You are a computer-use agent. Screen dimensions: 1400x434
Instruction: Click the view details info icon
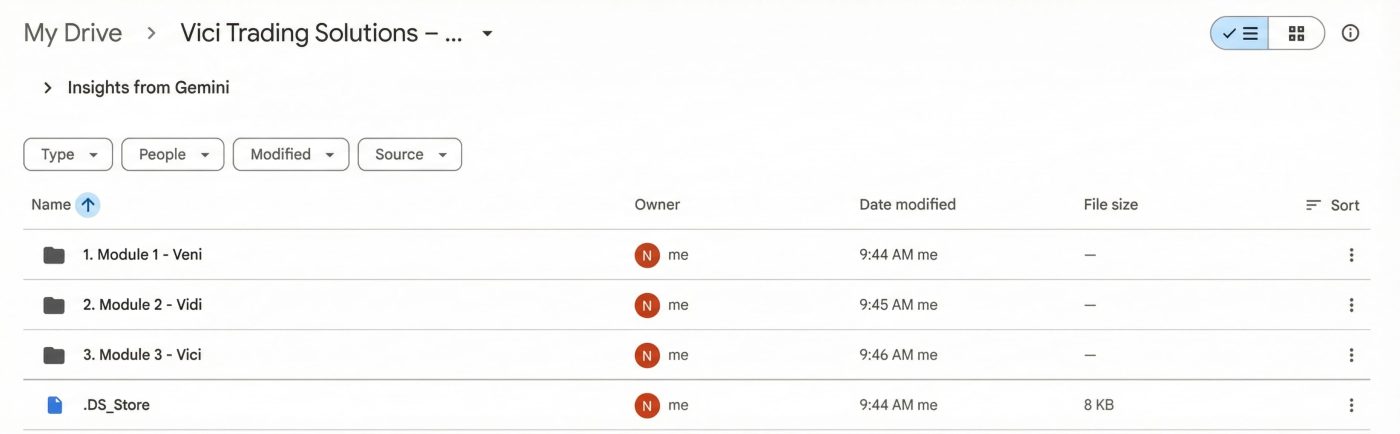click(1351, 33)
